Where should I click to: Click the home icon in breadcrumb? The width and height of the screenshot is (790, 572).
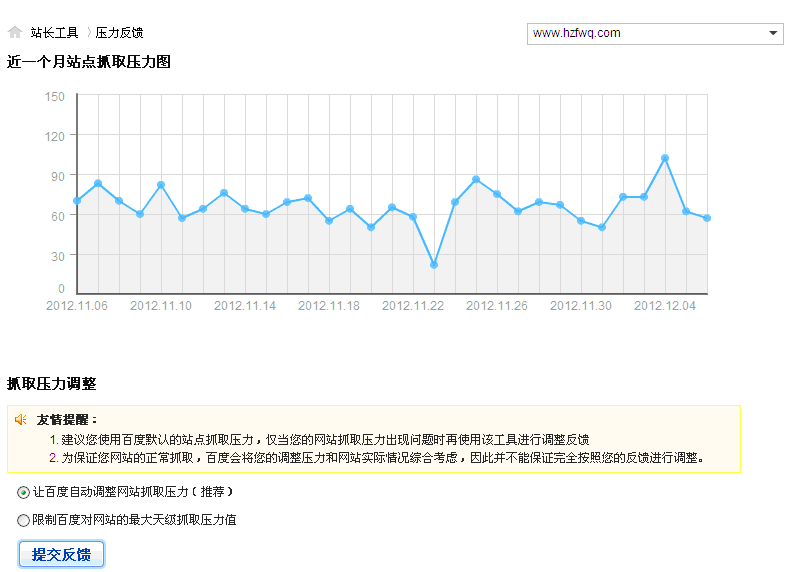click(15, 32)
